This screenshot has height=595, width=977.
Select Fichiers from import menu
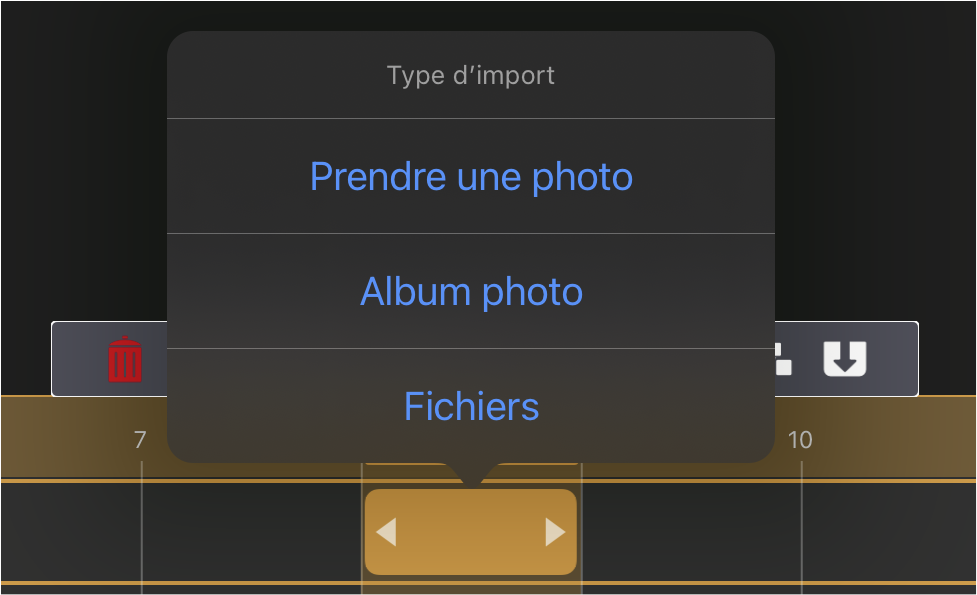471,406
